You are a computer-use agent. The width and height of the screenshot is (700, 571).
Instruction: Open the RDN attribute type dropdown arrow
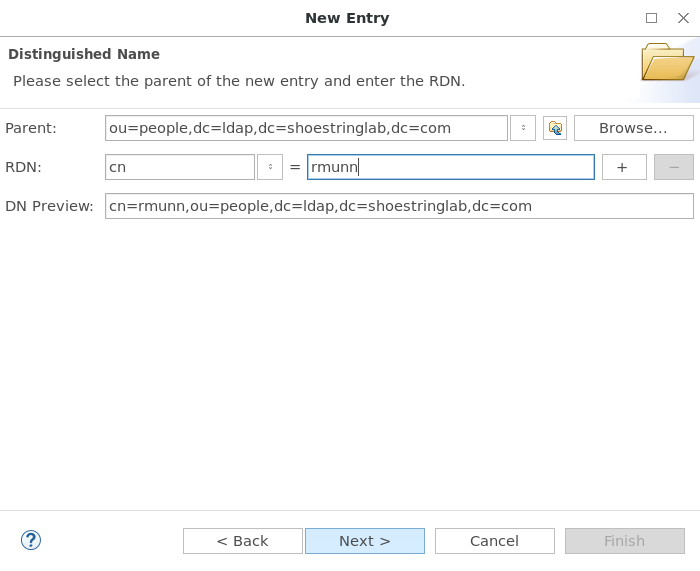pos(270,167)
